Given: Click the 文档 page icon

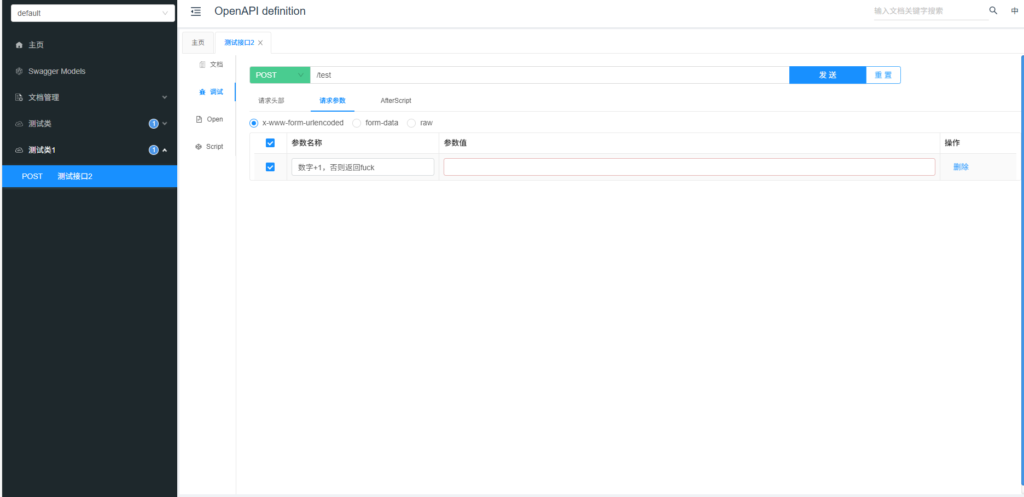Looking at the screenshot, I should [202, 64].
